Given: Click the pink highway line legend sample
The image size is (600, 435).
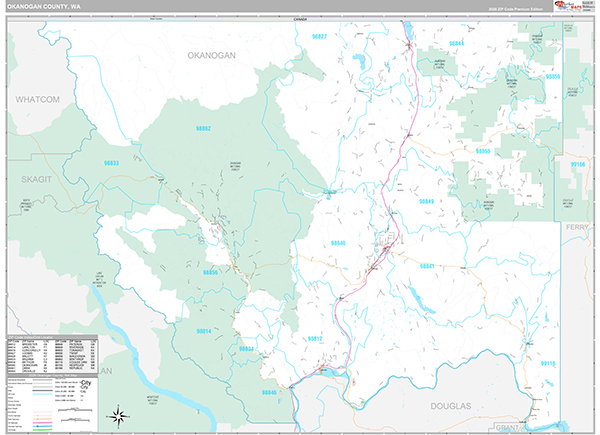Looking at the screenshot, I should point(42,423).
